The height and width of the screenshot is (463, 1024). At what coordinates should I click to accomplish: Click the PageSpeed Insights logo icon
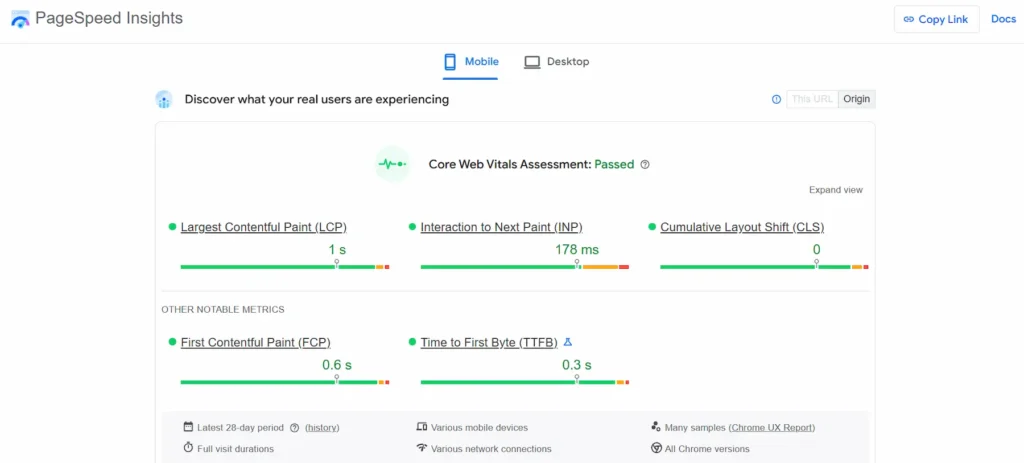click(x=20, y=19)
